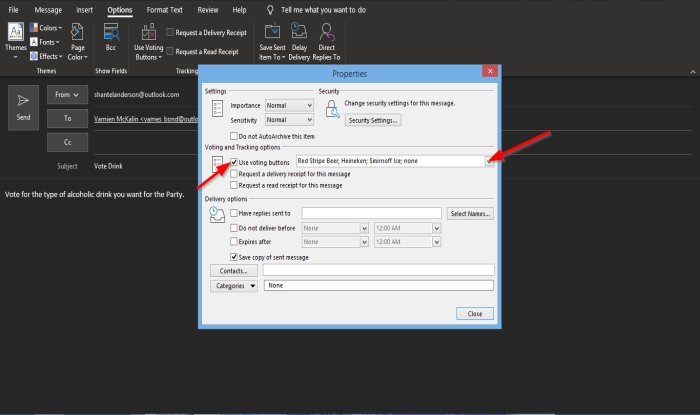Switch to the Format Text tab

point(164,10)
